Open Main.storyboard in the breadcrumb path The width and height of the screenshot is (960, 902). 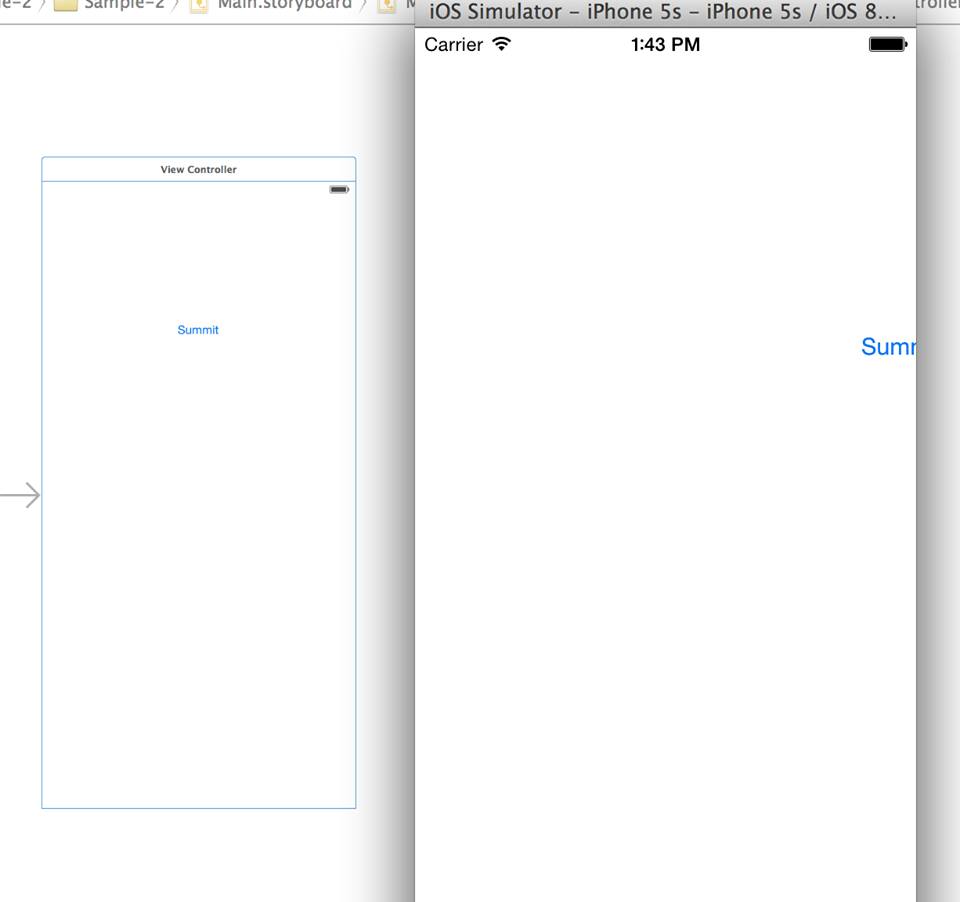click(285, 5)
